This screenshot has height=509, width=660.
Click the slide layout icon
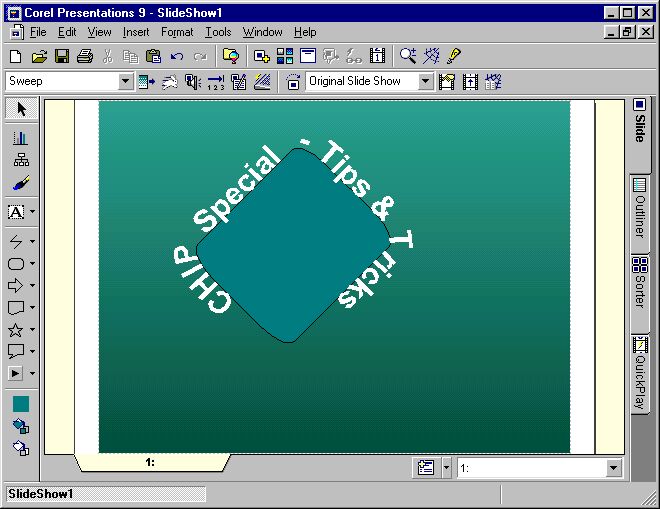click(x=308, y=56)
